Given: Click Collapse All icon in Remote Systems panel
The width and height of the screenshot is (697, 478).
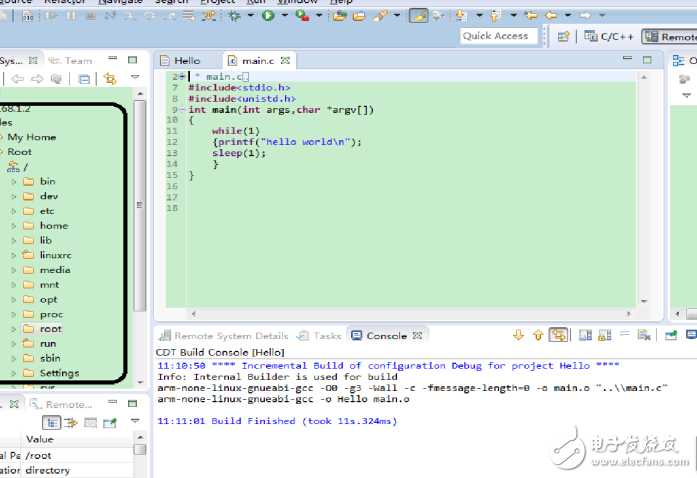Looking at the screenshot, I should [85, 79].
